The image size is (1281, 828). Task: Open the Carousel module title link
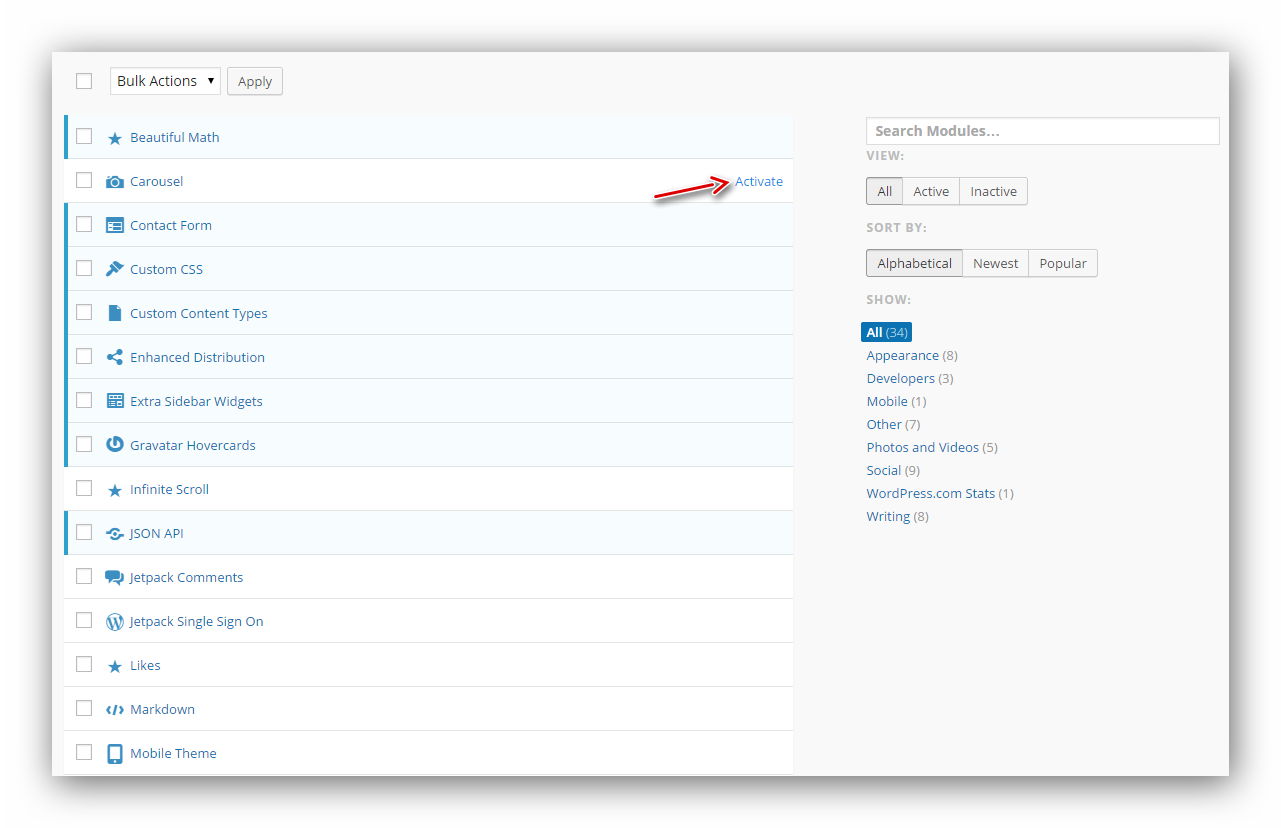coord(157,181)
